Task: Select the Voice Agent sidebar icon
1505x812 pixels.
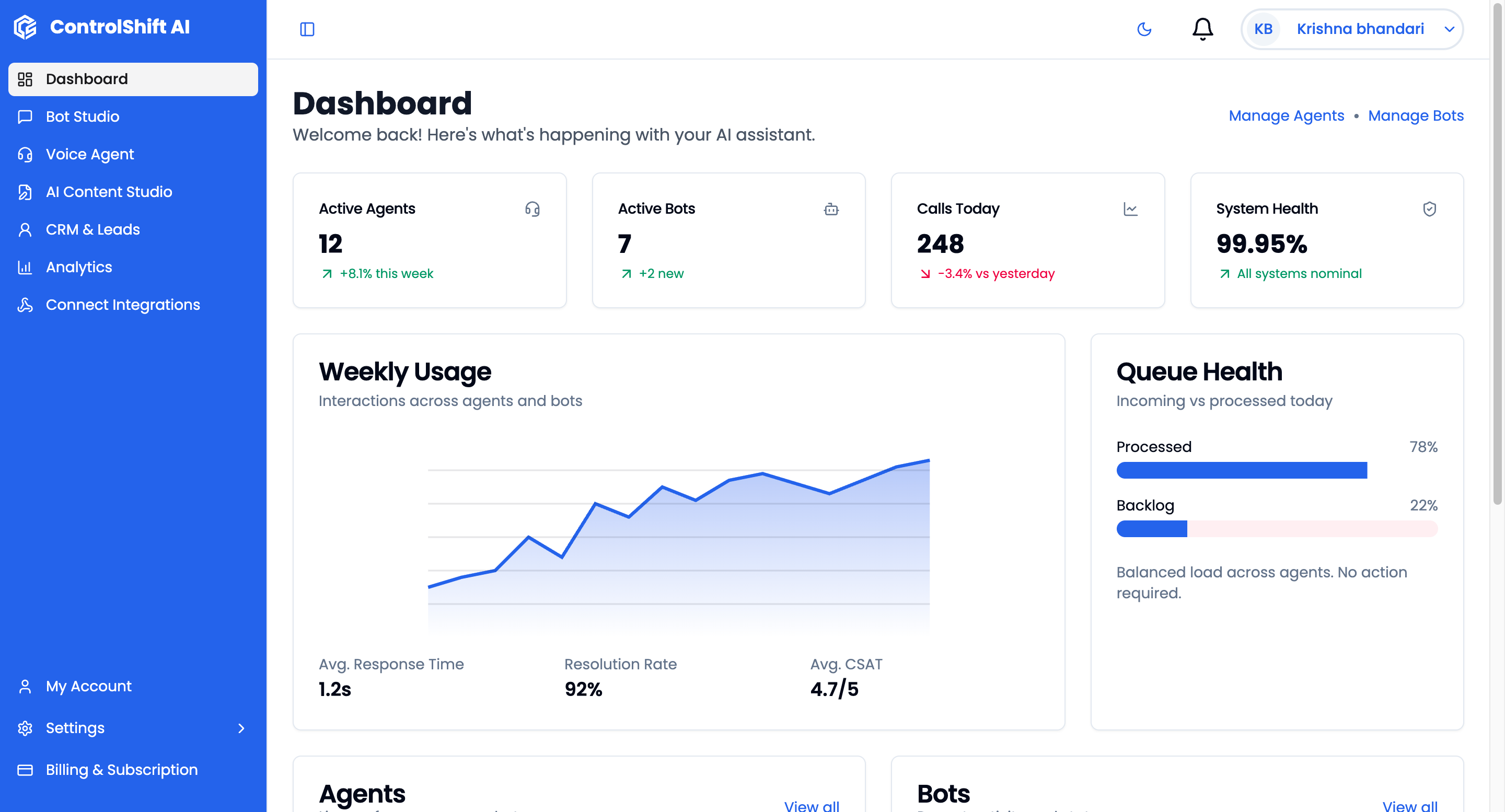Action: (24, 154)
